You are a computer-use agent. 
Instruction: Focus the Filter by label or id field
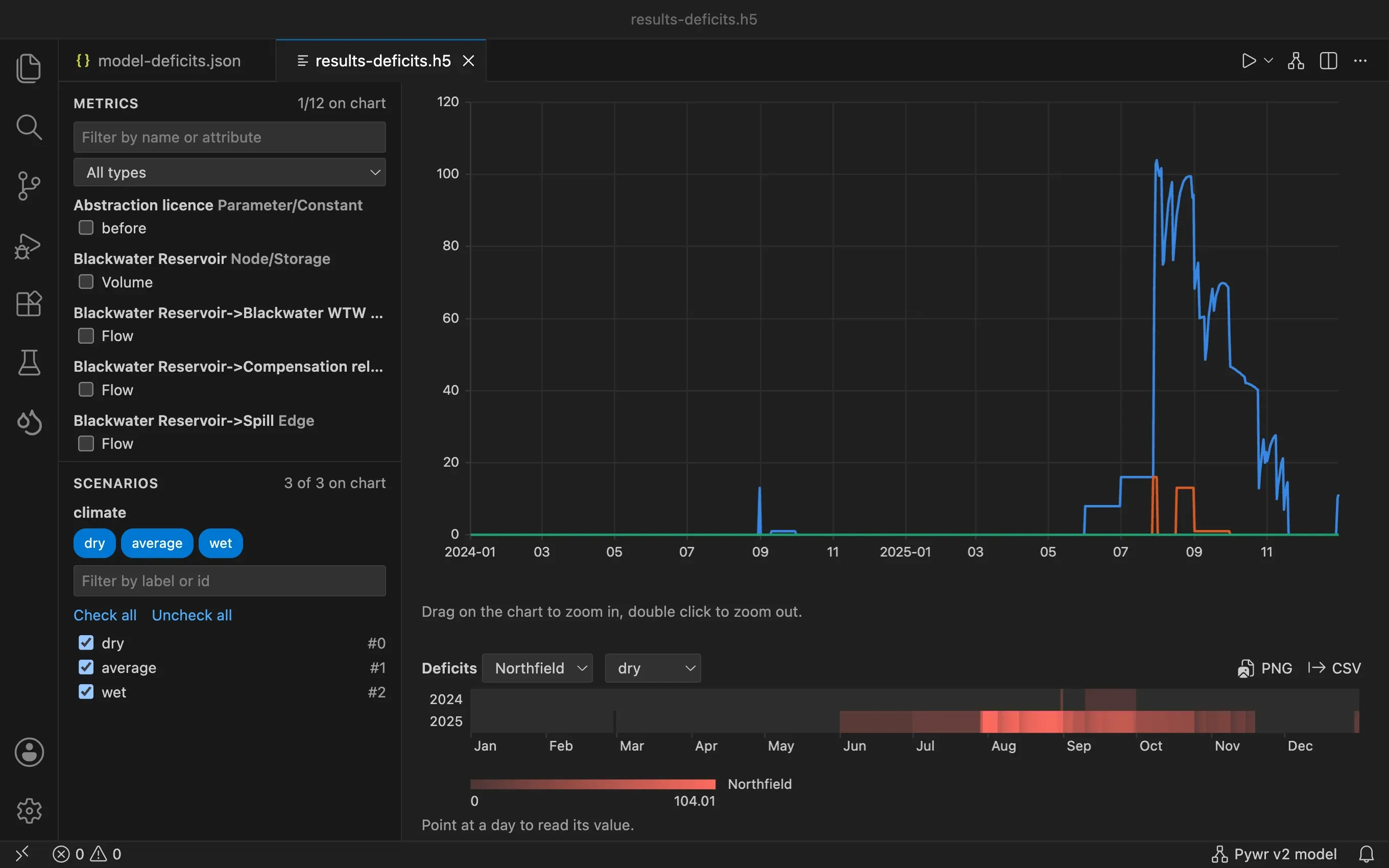[x=230, y=581]
